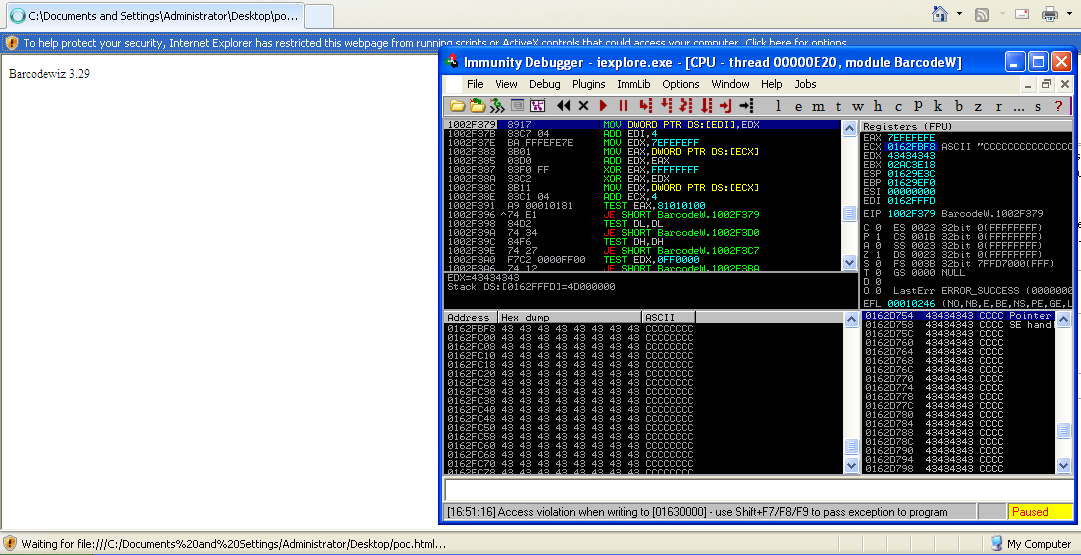This screenshot has width=1081, height=555.
Task: Click the yellow Paused status indicator
Action: pyautogui.click(x=1041, y=512)
